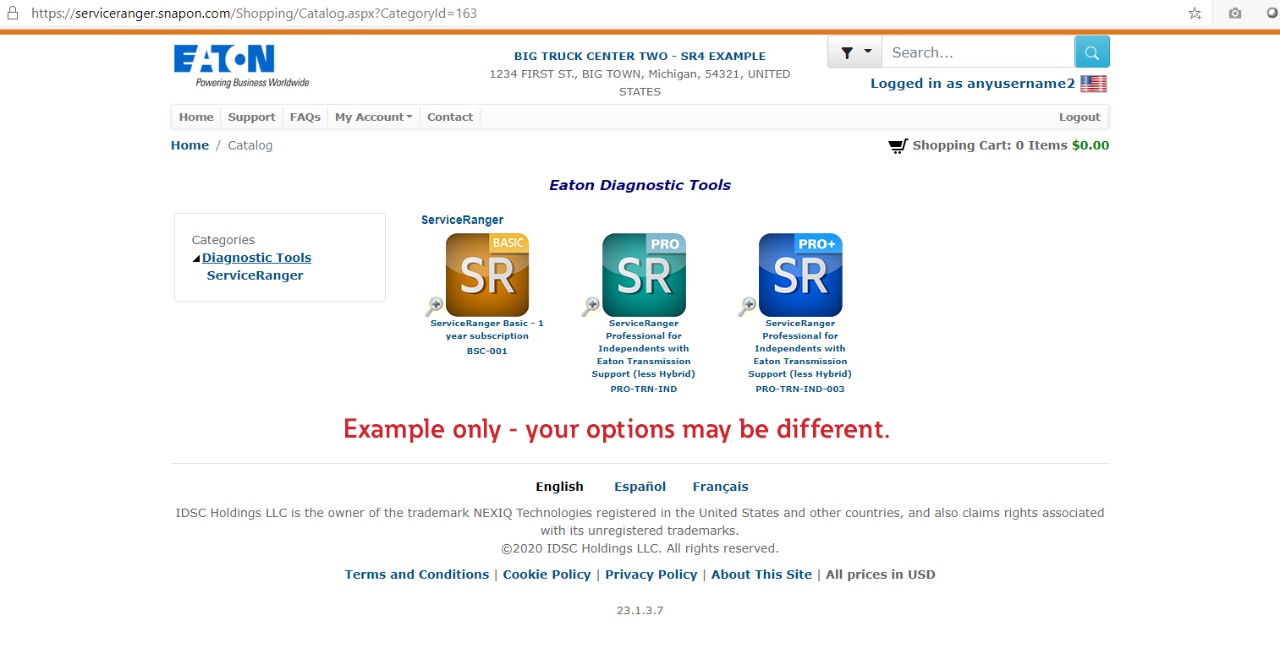Open the Privacy Policy link
Image resolution: width=1280 pixels, height=659 pixels.
pyautogui.click(x=651, y=575)
